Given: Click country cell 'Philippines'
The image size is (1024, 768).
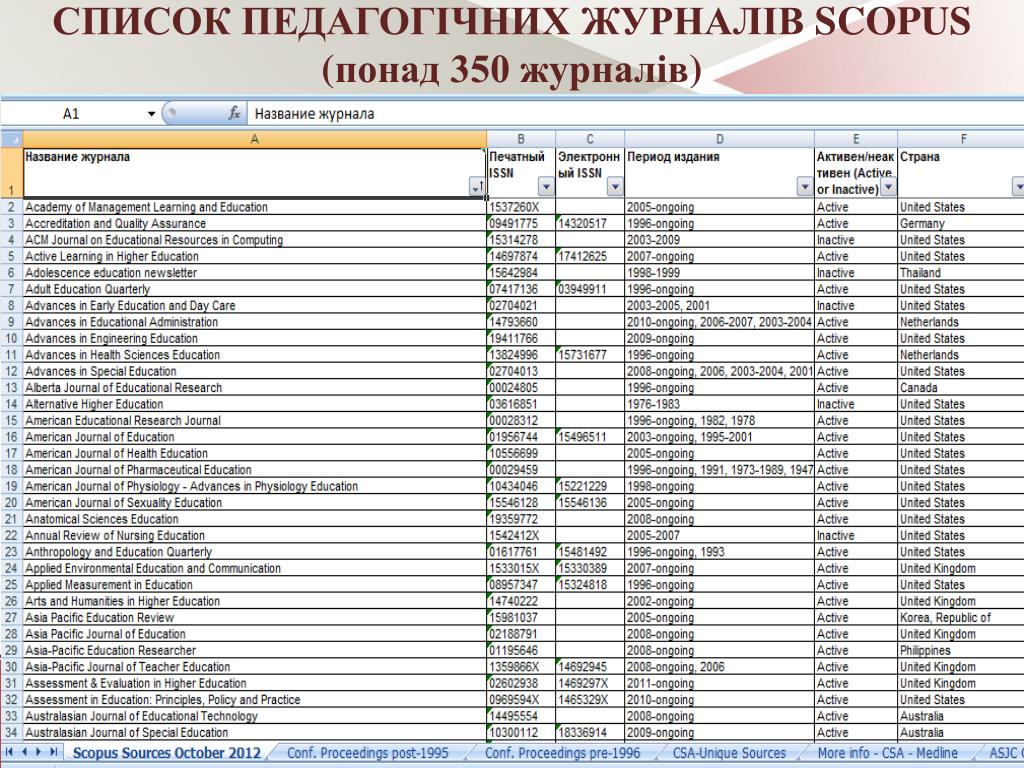Looking at the screenshot, I should [x=961, y=650].
